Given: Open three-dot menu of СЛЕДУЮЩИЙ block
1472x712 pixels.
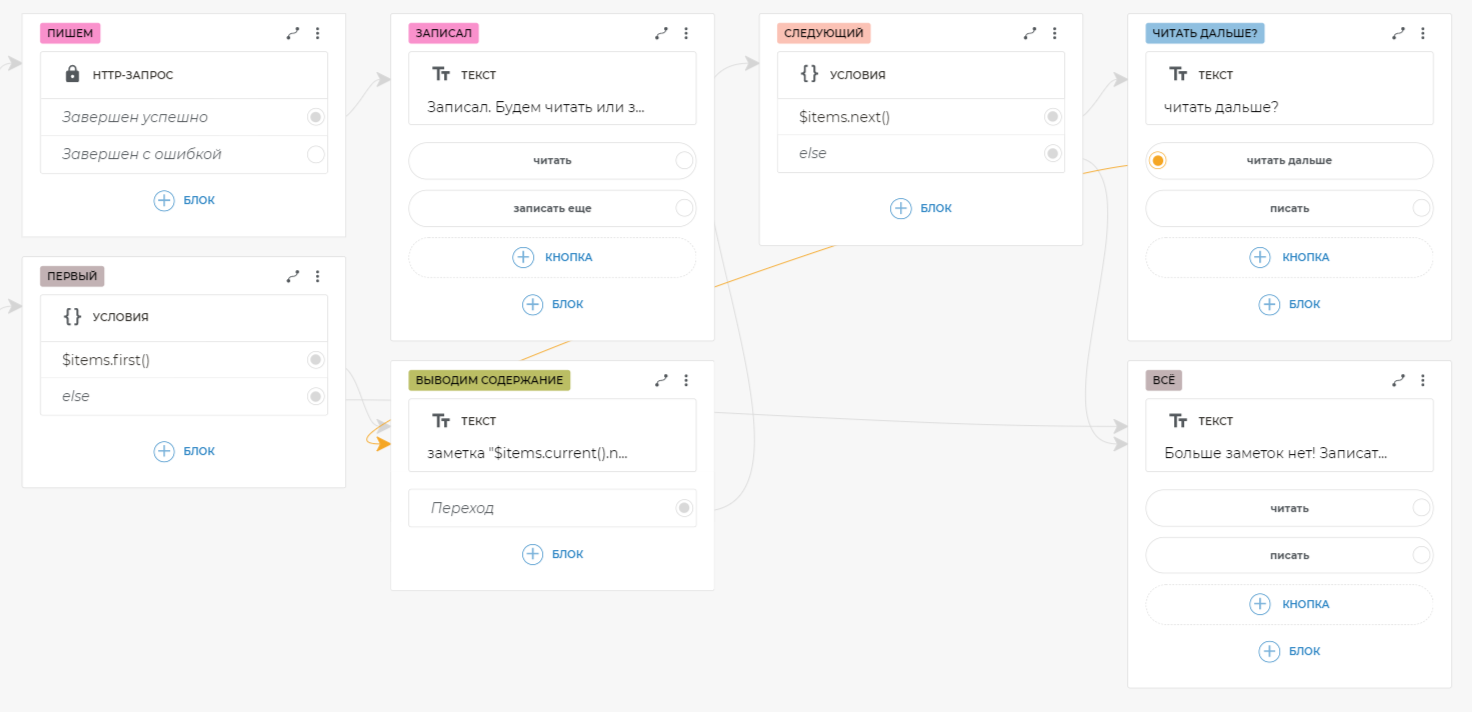Looking at the screenshot, I should [1054, 33].
